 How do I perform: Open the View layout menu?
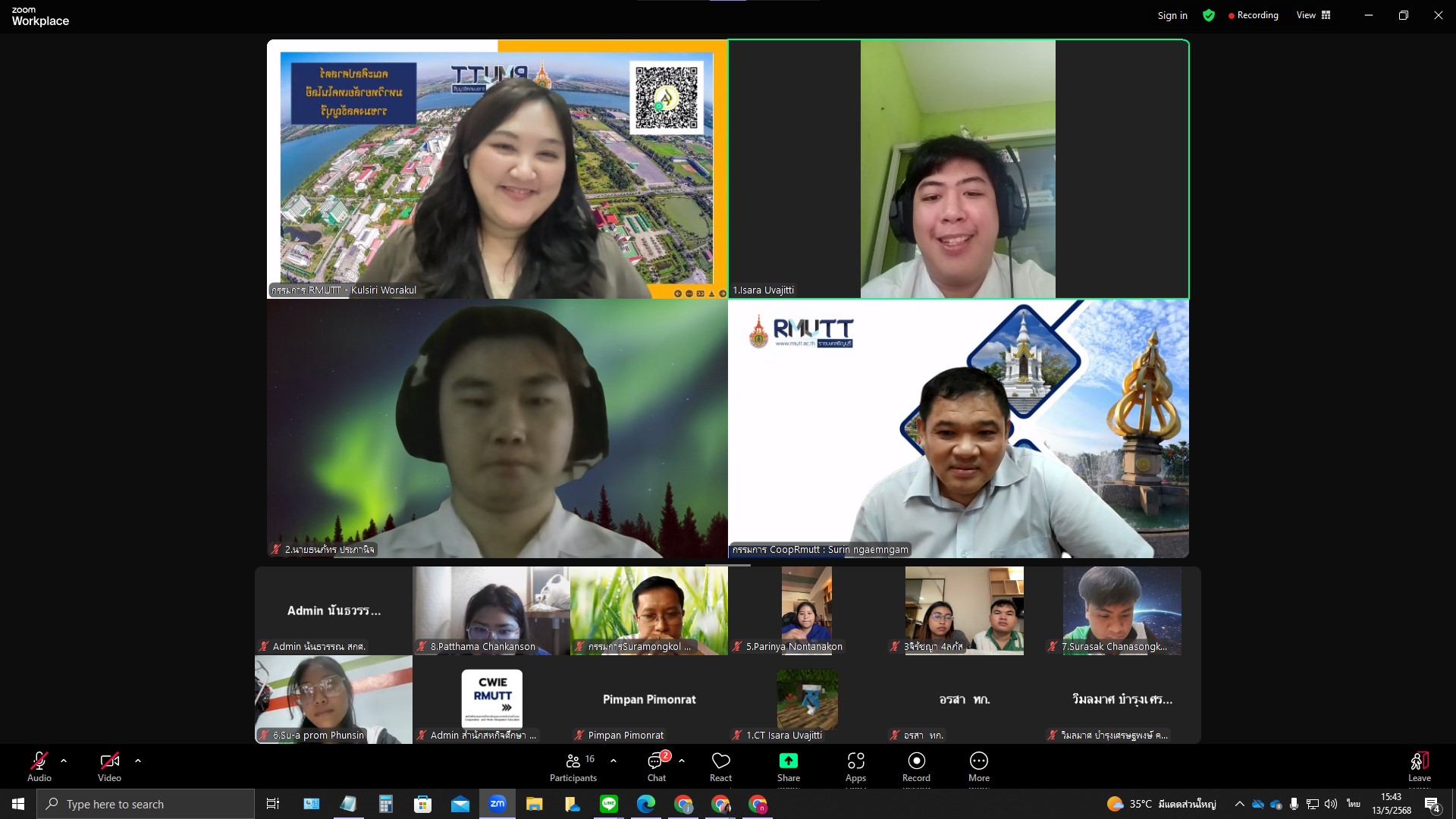click(1313, 15)
